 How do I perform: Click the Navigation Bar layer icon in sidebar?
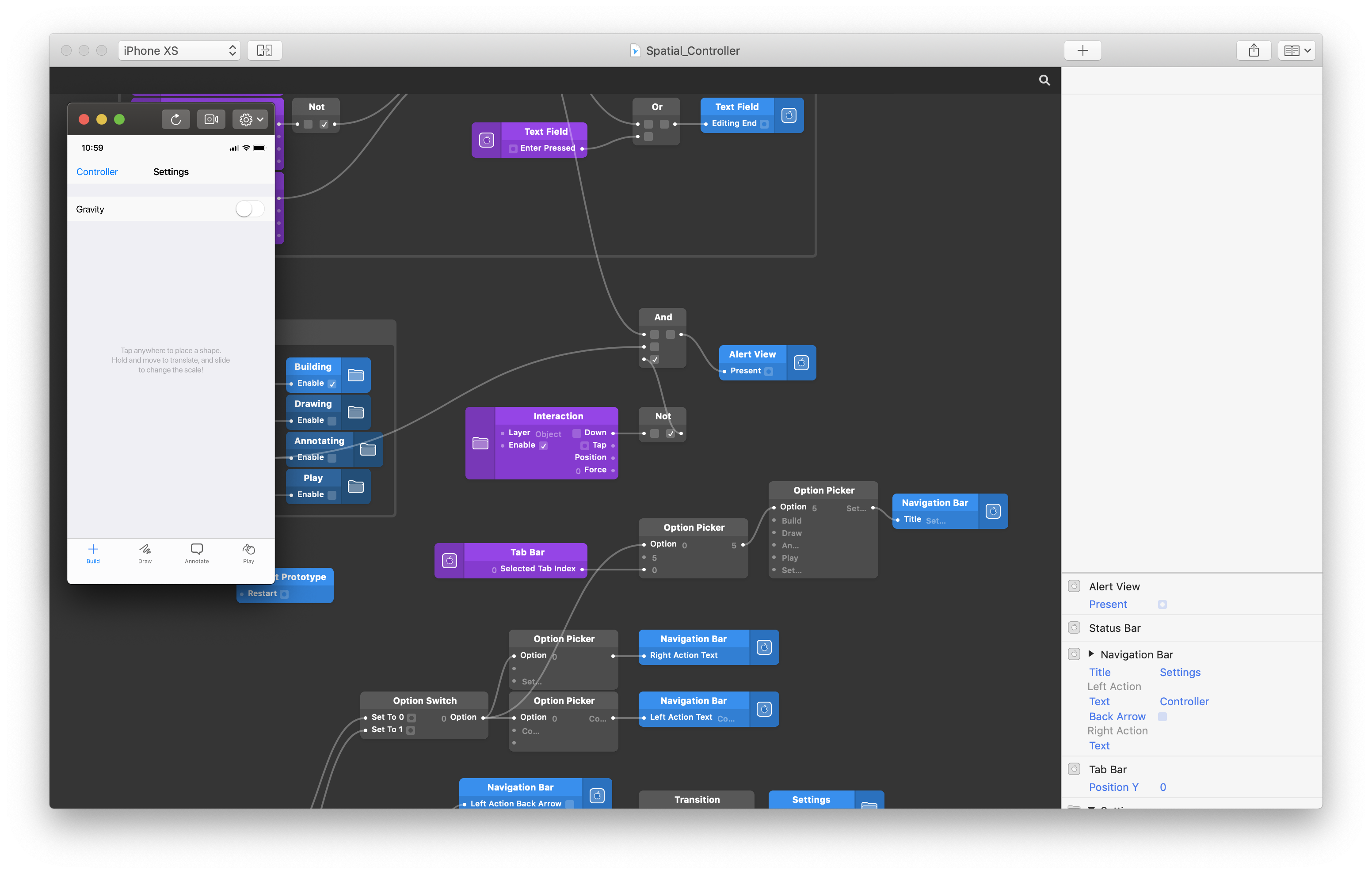click(1074, 654)
